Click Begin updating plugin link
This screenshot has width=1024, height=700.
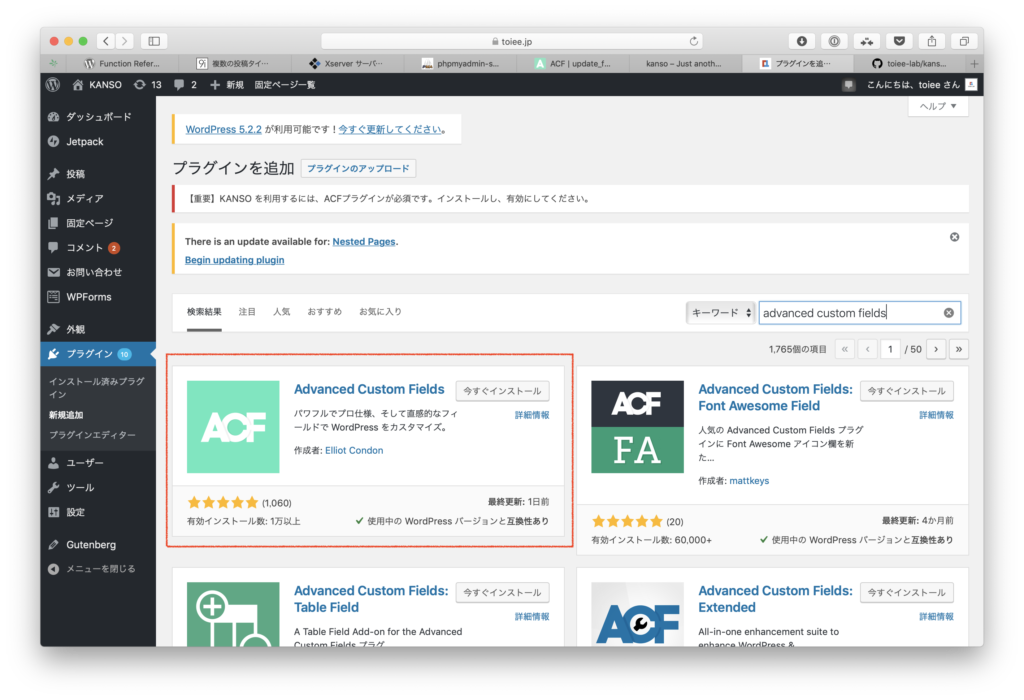(x=234, y=260)
